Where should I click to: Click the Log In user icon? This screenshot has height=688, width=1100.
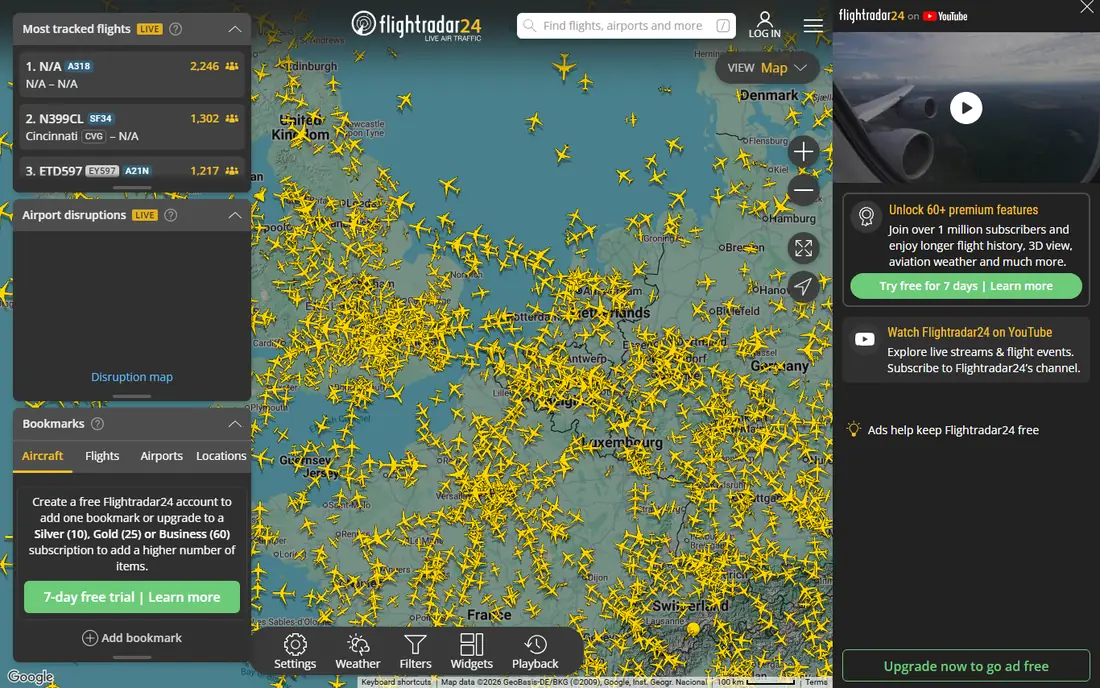(x=764, y=25)
